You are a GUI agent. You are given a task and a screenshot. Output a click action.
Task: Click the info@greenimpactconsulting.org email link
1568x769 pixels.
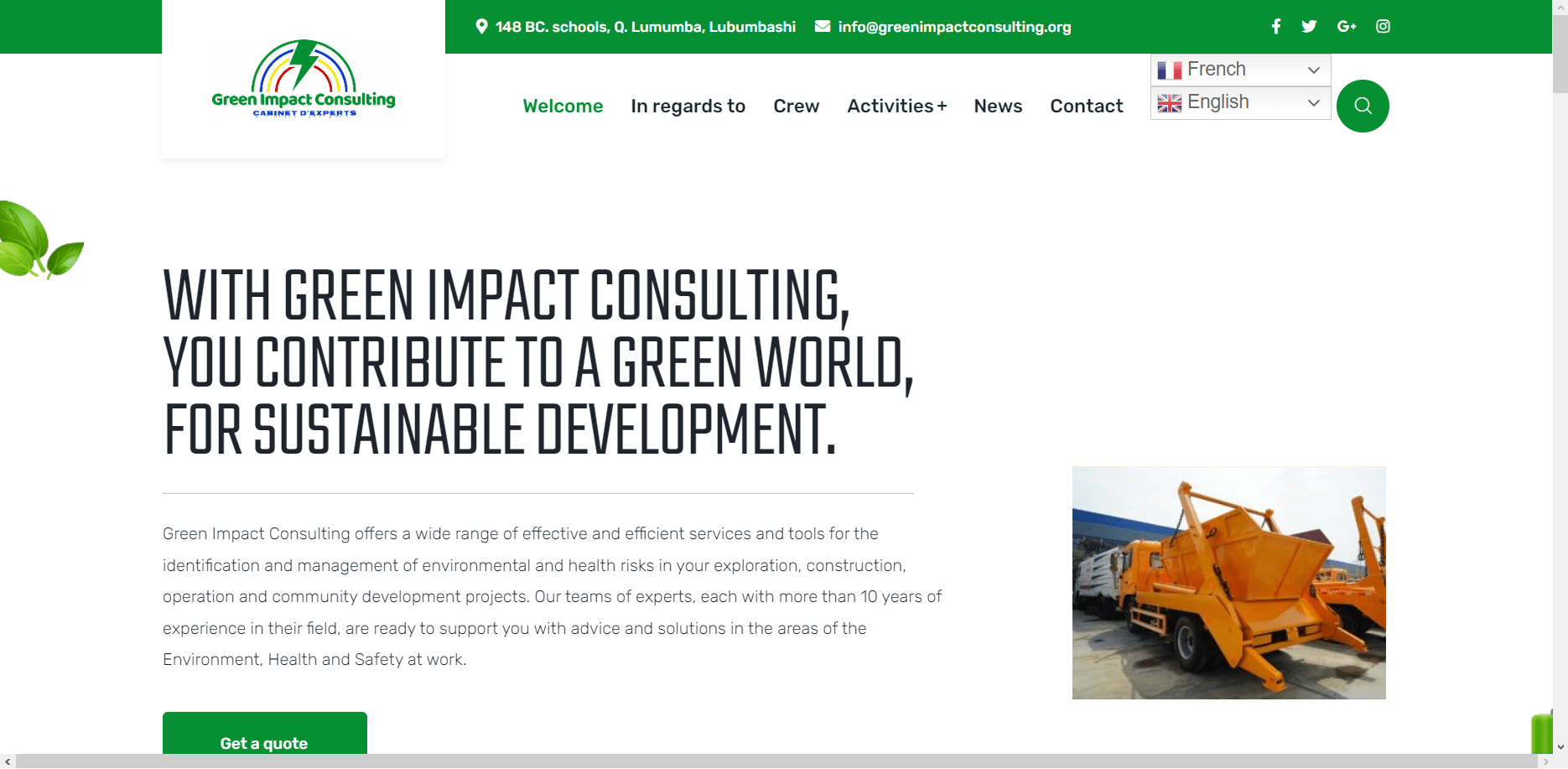point(954,27)
